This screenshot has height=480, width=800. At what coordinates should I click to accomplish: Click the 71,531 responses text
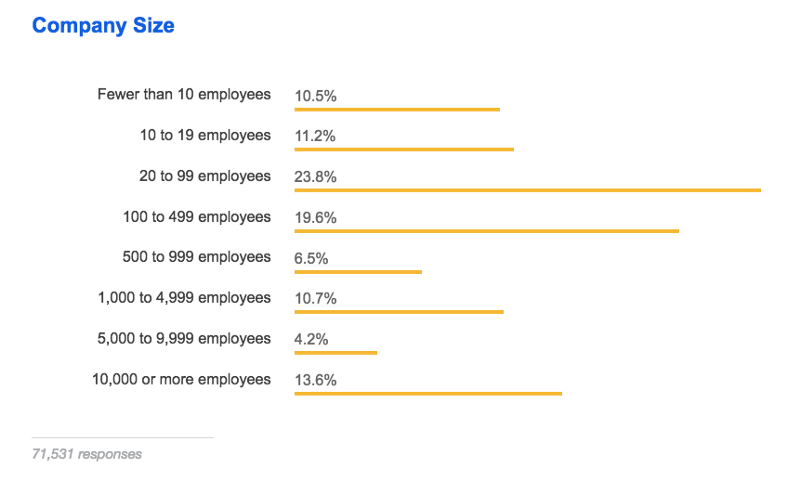click(x=87, y=454)
